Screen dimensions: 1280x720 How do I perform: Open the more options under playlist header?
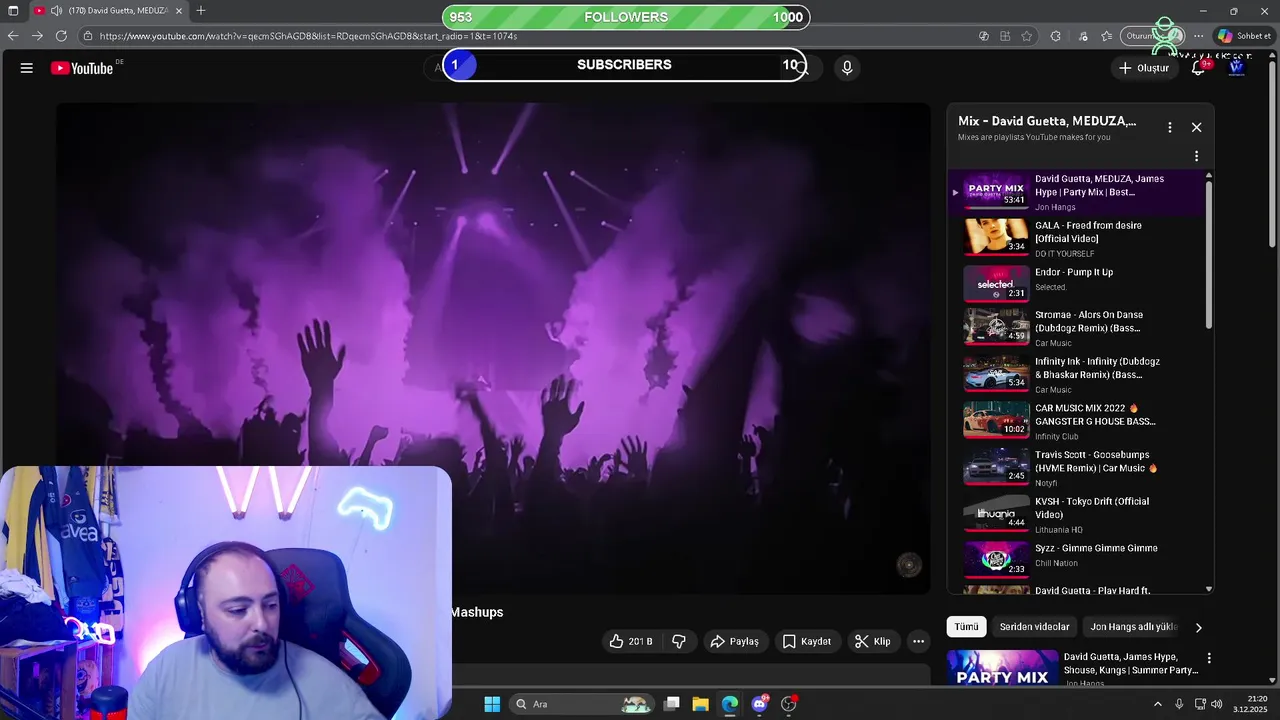1196,156
